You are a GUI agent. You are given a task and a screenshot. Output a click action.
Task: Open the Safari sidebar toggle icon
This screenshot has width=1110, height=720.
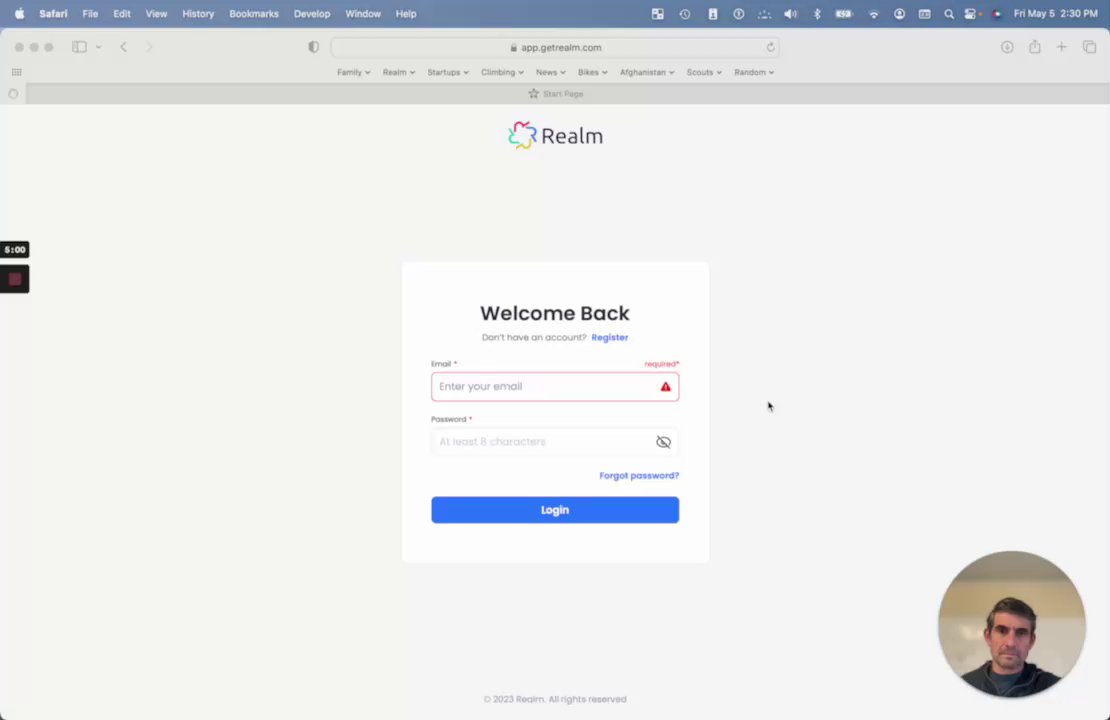click(x=79, y=47)
